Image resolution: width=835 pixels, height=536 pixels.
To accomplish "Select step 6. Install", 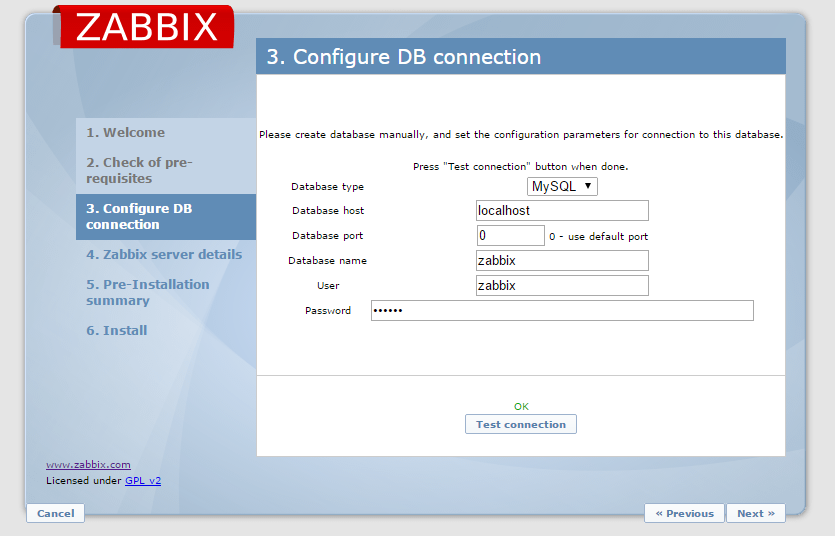I will coord(117,331).
